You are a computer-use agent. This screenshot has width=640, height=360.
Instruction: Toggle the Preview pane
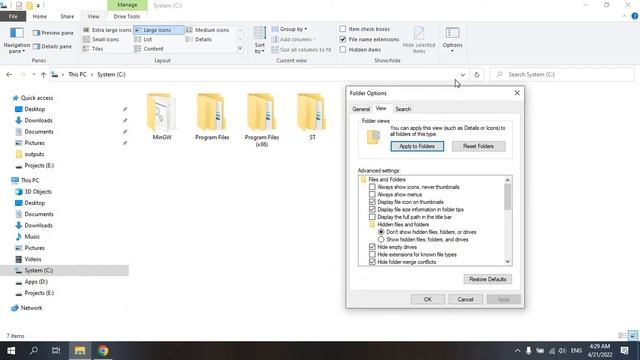pos(53,33)
